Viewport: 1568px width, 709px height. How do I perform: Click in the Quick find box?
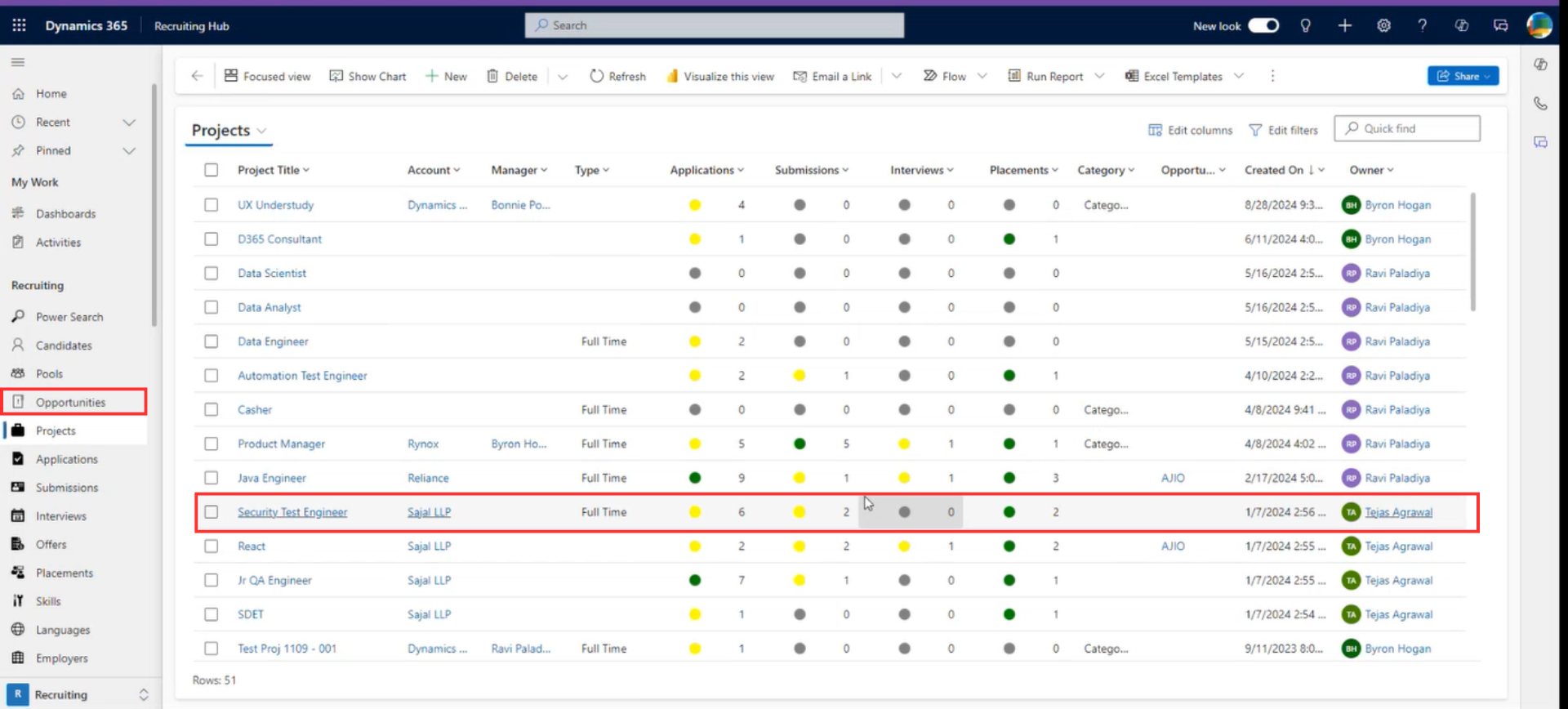click(1407, 128)
